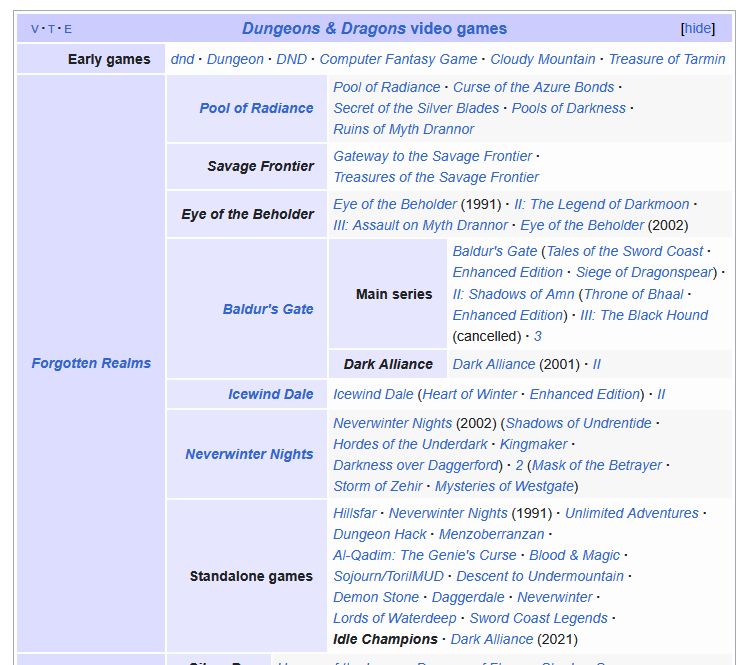Screen dimensions: 741x665
Task: Open Descent to Undermountain link
Action: pos(540,577)
